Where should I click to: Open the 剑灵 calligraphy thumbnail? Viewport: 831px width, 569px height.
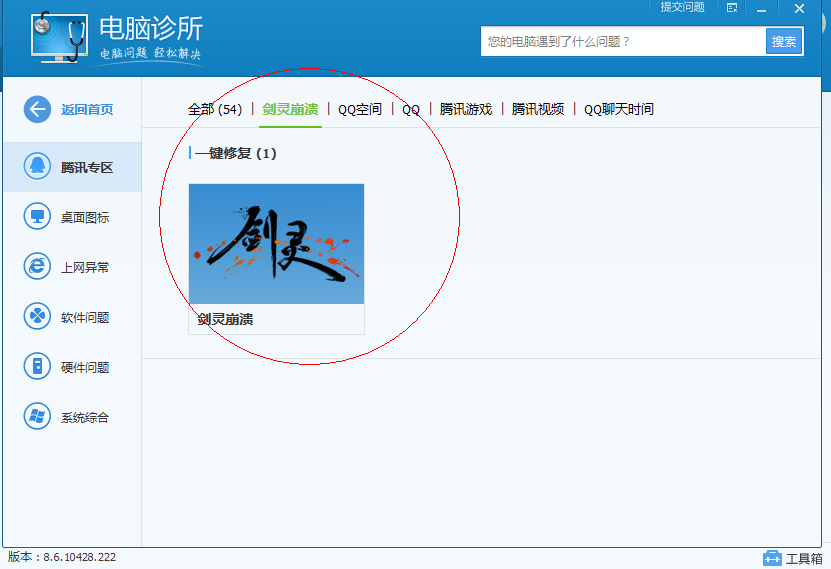click(276, 244)
